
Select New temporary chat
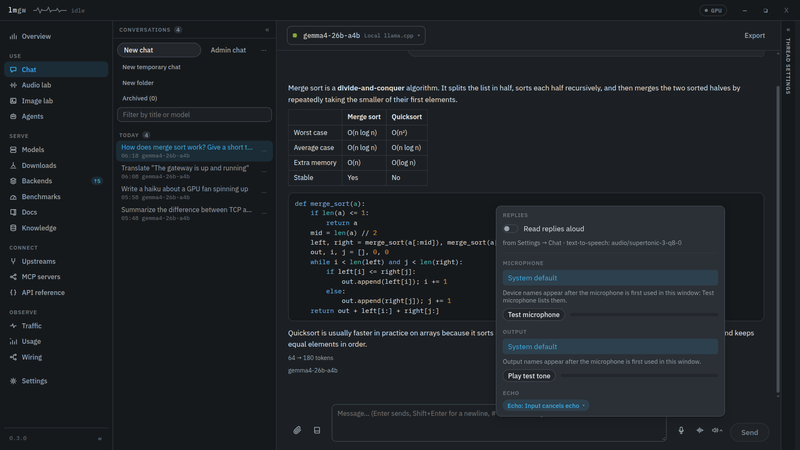coord(151,67)
